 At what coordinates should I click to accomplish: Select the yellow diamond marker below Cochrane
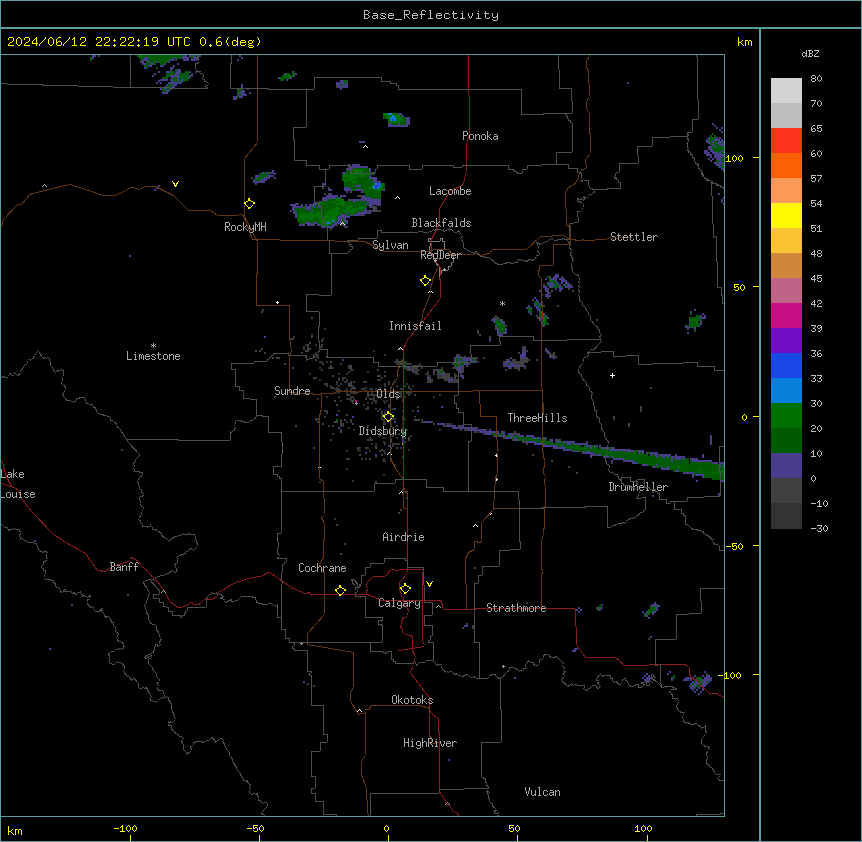pyautogui.click(x=340, y=590)
